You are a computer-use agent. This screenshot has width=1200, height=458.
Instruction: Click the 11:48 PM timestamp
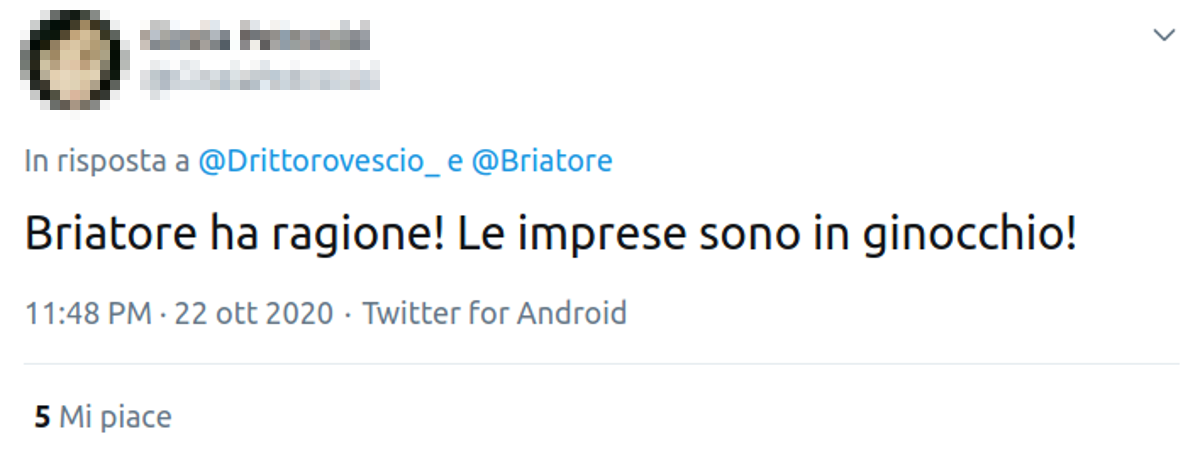click(88, 313)
